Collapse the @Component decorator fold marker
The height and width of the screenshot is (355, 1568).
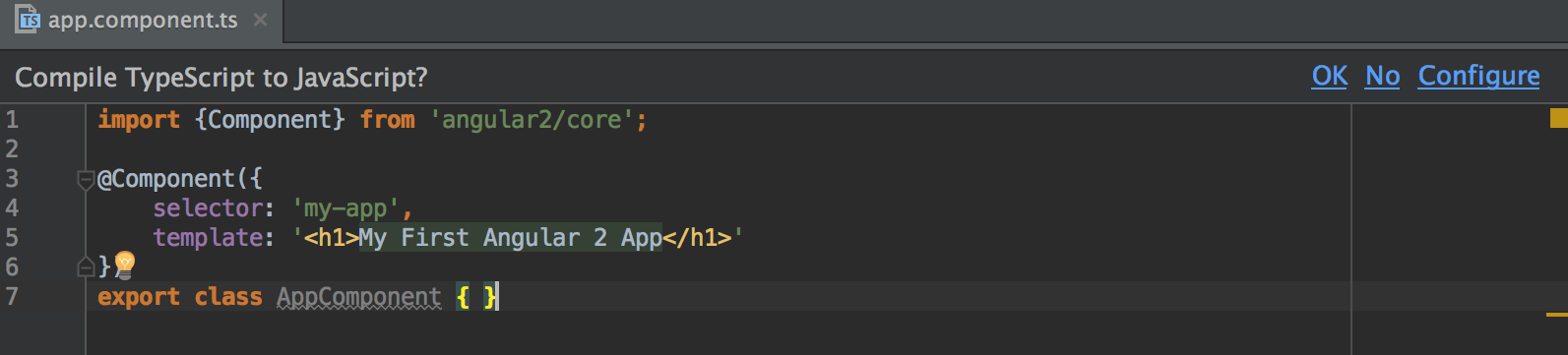[x=86, y=179]
